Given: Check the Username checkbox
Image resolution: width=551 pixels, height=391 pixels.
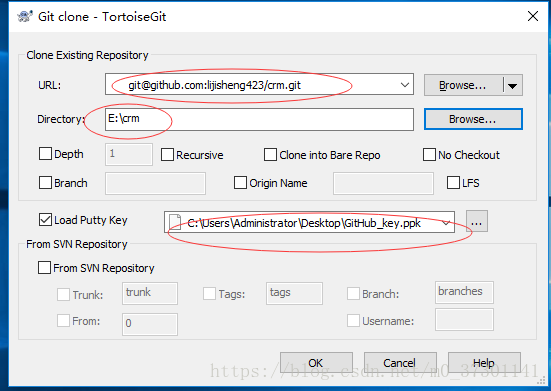Looking at the screenshot, I should [x=353, y=321].
